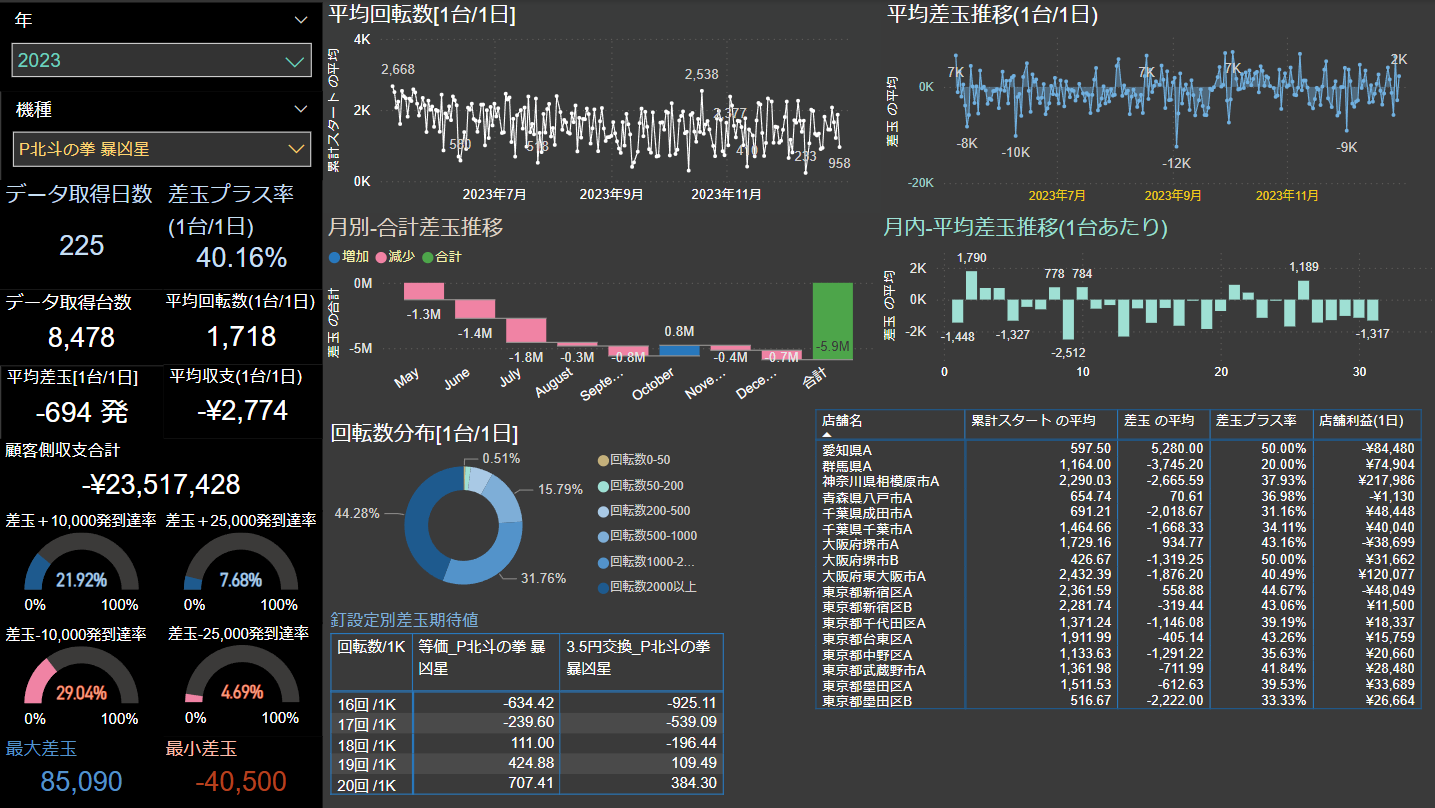Click the blue 増加 legend marker

click(x=335, y=257)
